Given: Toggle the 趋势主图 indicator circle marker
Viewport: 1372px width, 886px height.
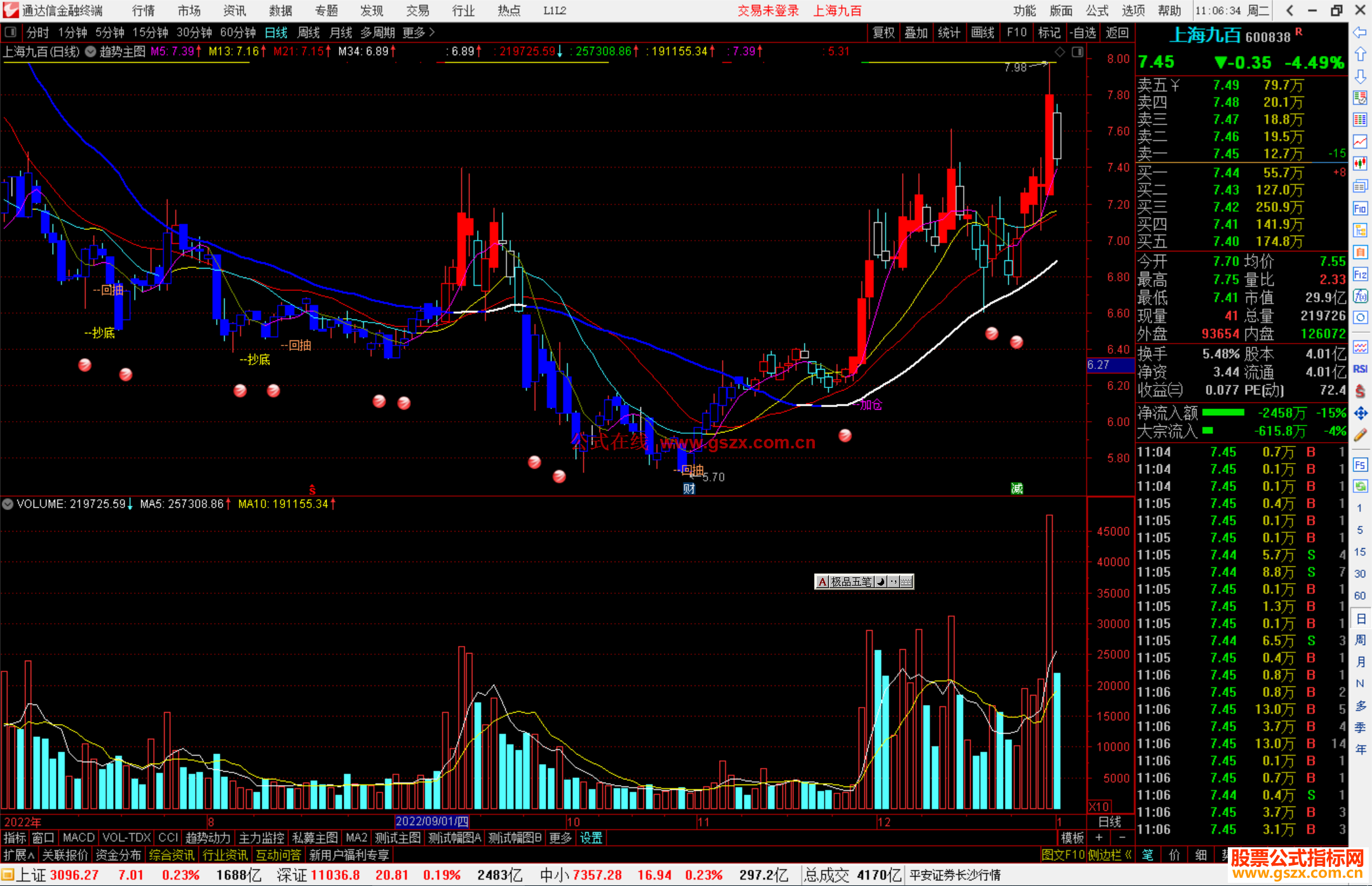Looking at the screenshot, I should click(x=91, y=51).
